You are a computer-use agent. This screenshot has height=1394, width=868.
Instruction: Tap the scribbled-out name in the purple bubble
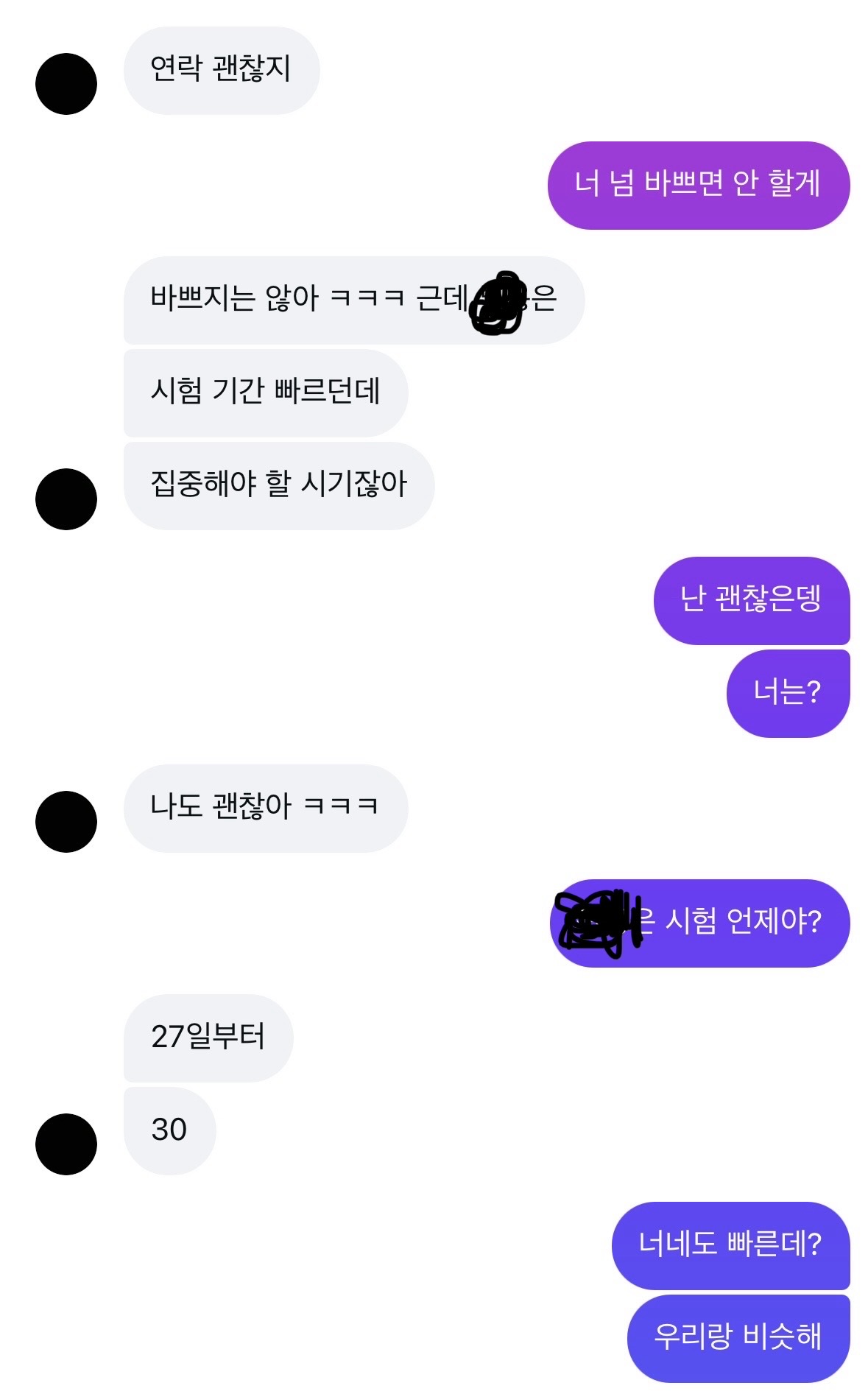click(598, 923)
